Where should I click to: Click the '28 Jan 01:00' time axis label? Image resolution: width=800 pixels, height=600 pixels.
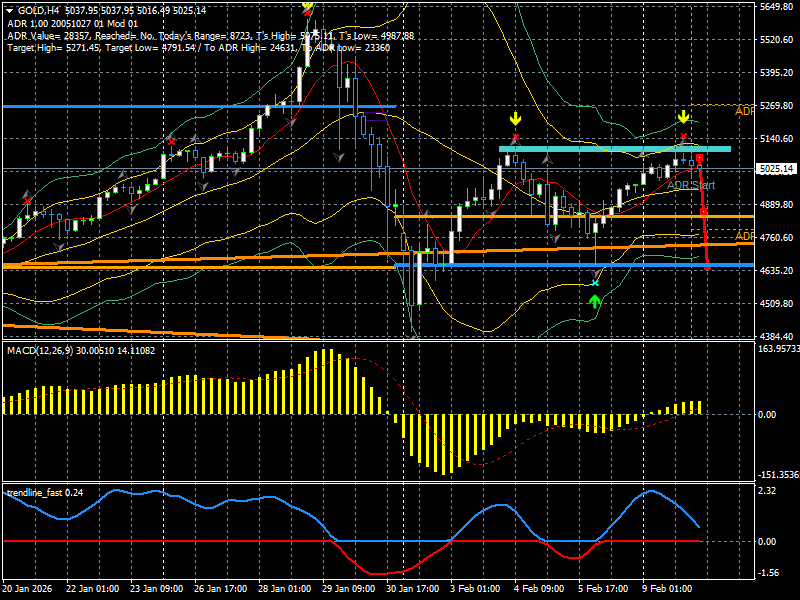[285, 589]
